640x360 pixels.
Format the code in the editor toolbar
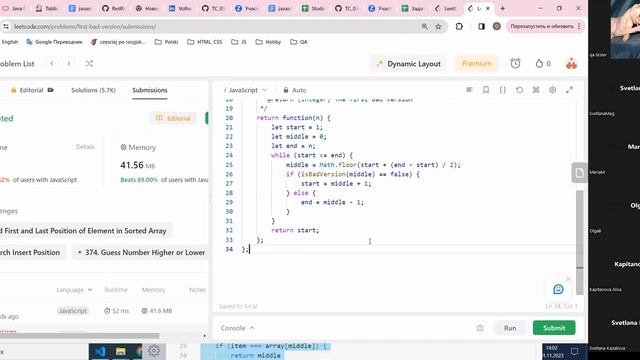(x=469, y=90)
